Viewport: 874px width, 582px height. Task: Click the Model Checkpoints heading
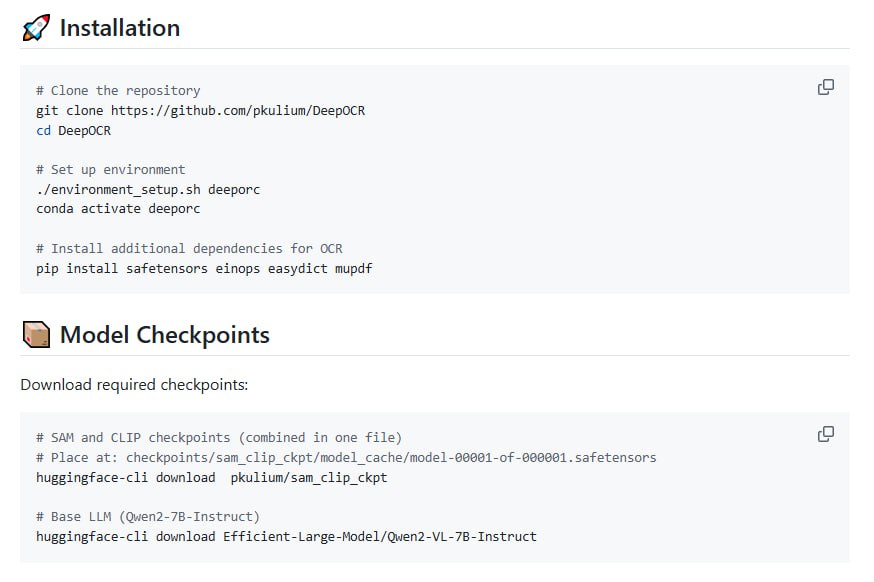point(165,334)
